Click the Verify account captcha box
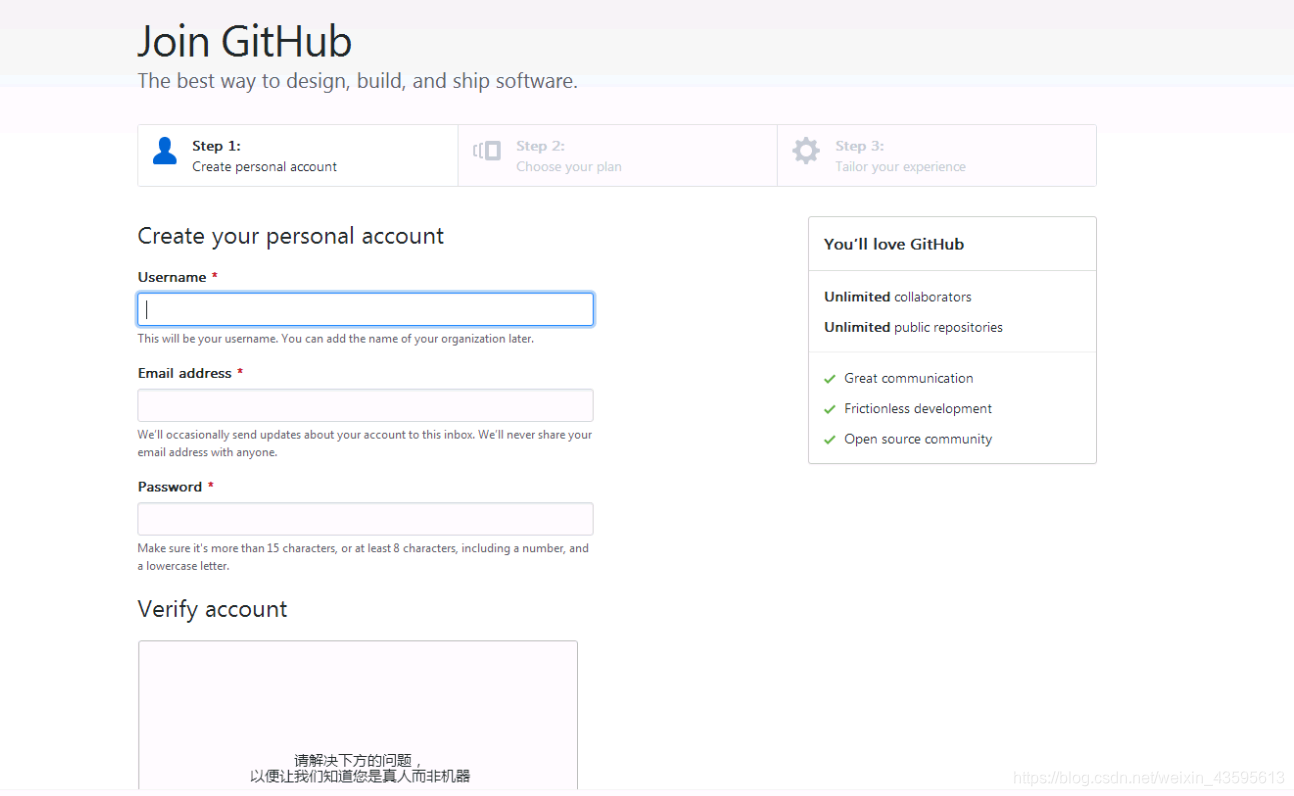The width and height of the screenshot is (1294, 796). 358,715
